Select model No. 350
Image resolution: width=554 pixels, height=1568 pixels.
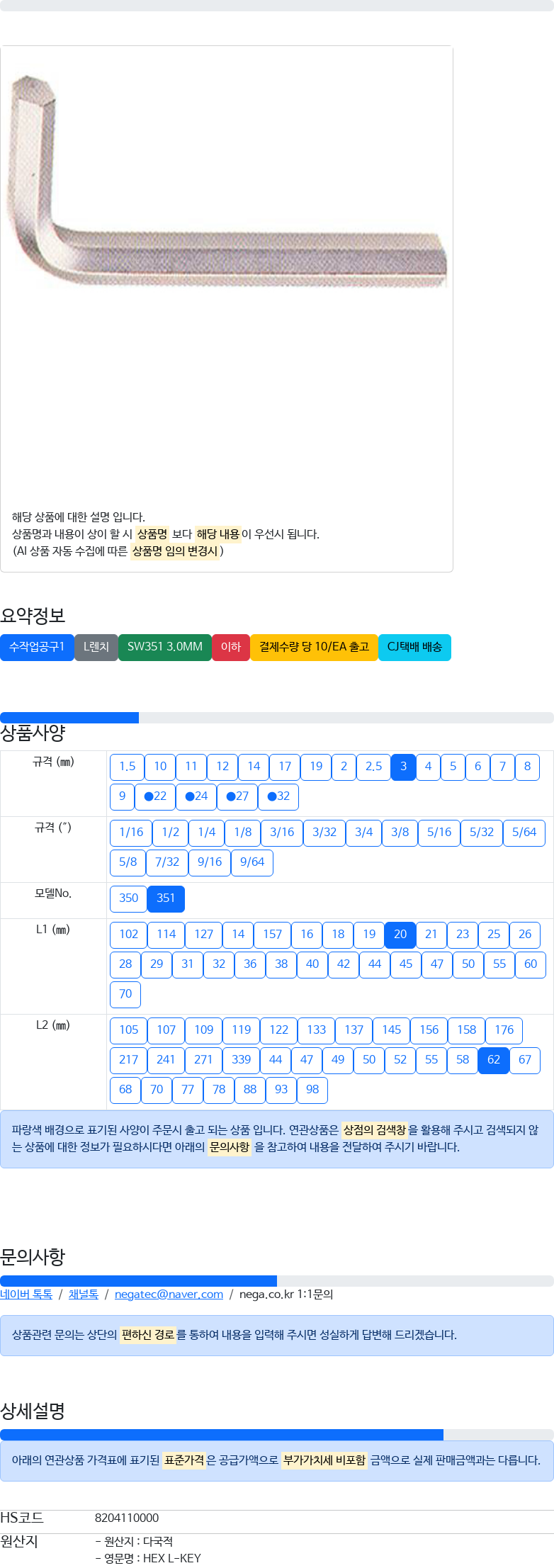[128, 898]
